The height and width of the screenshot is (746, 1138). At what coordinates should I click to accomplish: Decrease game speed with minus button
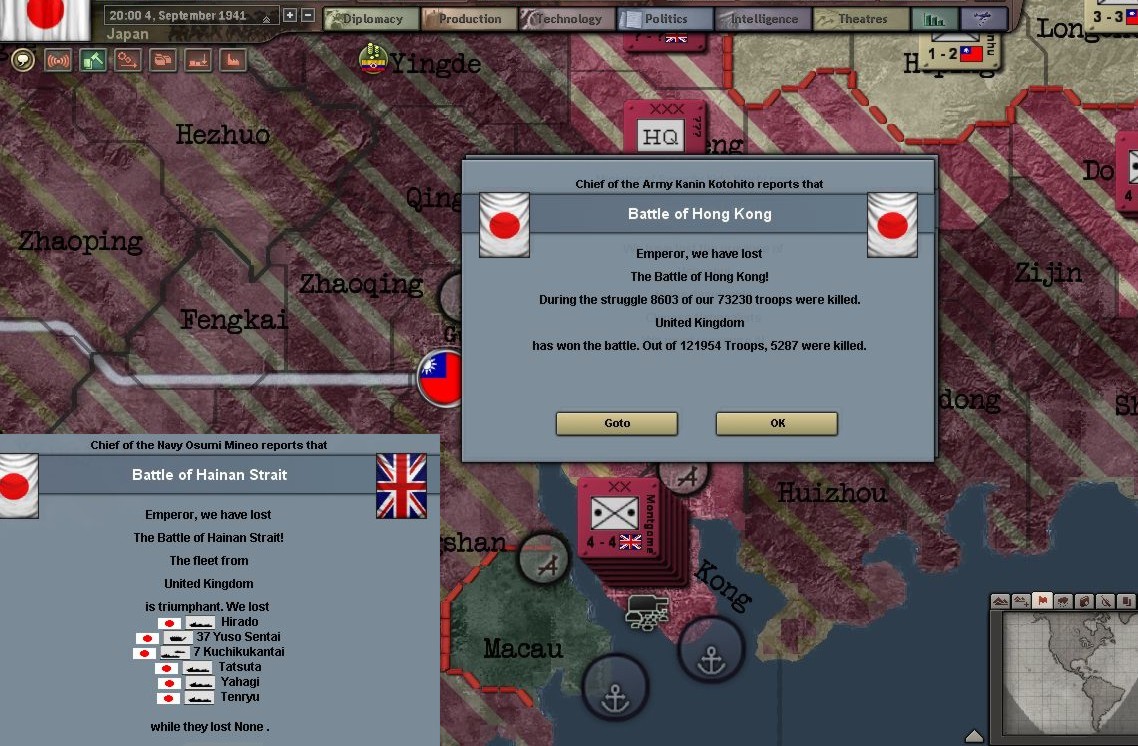coord(308,16)
